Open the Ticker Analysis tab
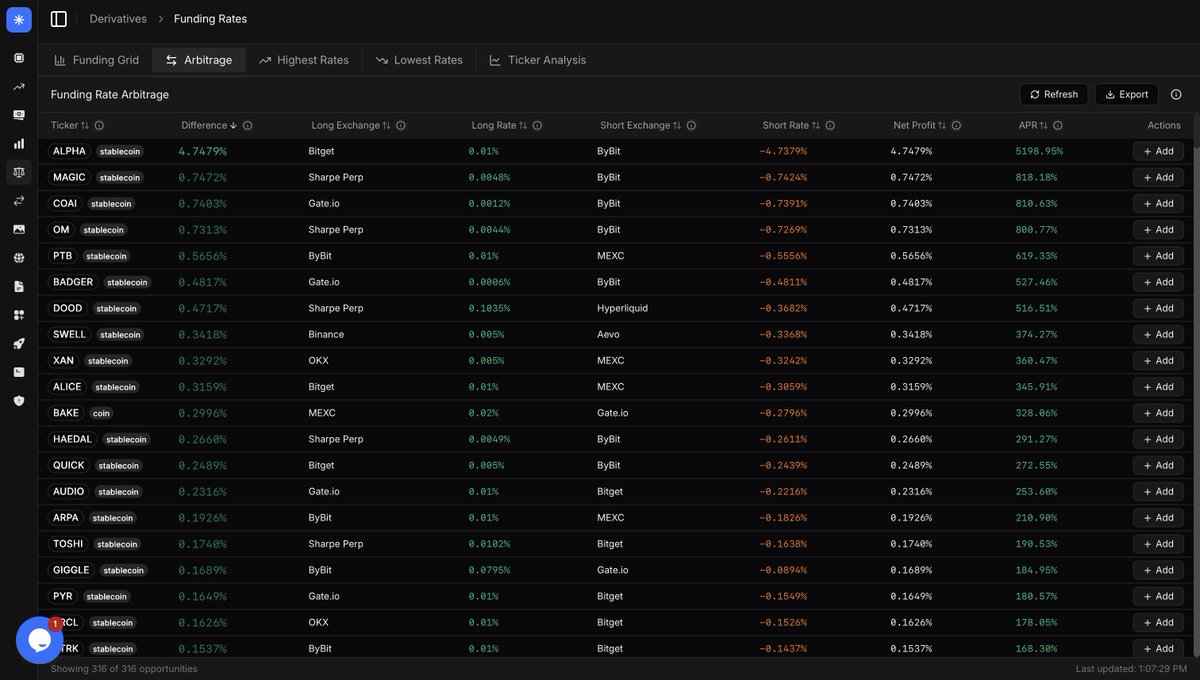The image size is (1200, 680). point(537,60)
